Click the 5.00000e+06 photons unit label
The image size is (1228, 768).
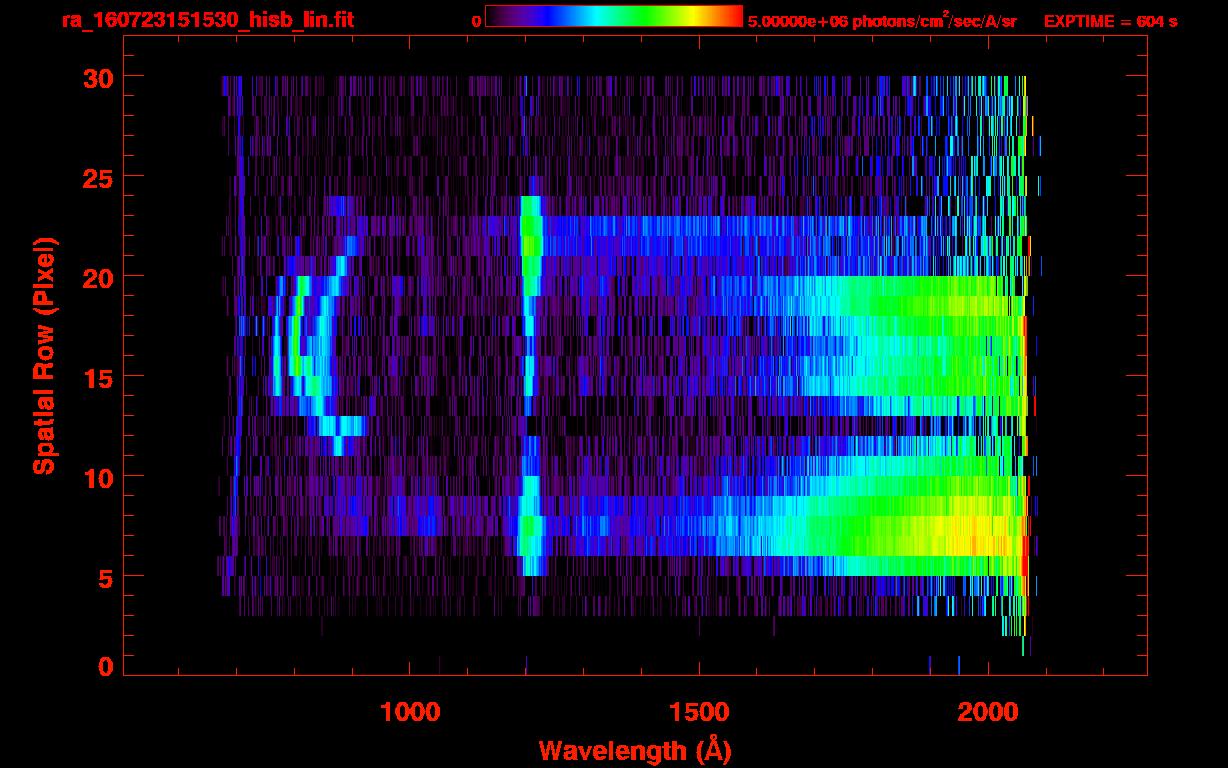[x=882, y=21]
